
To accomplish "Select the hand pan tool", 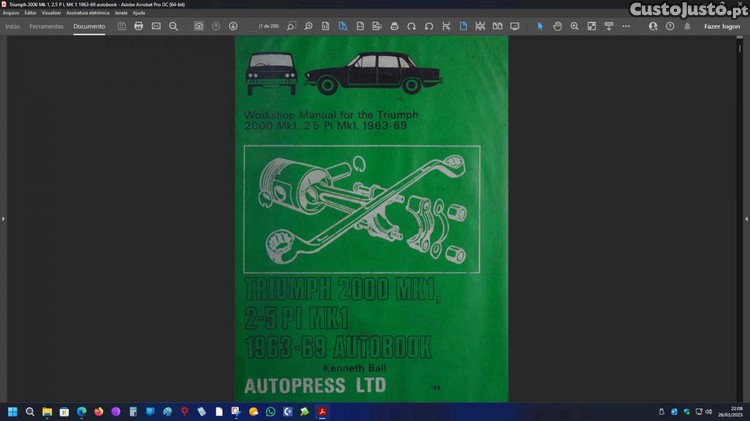I will [558, 26].
